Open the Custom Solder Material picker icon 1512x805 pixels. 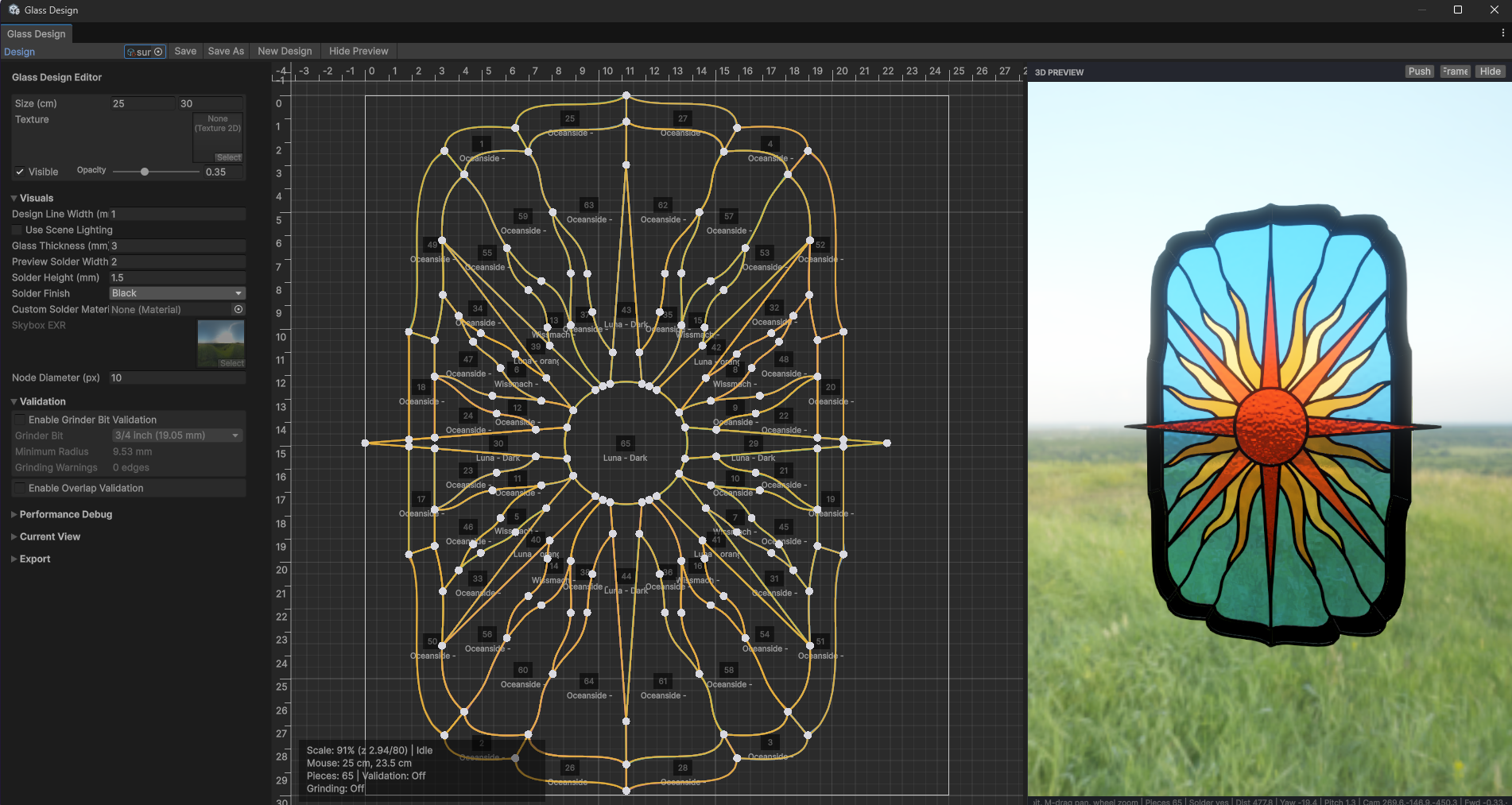[238, 309]
